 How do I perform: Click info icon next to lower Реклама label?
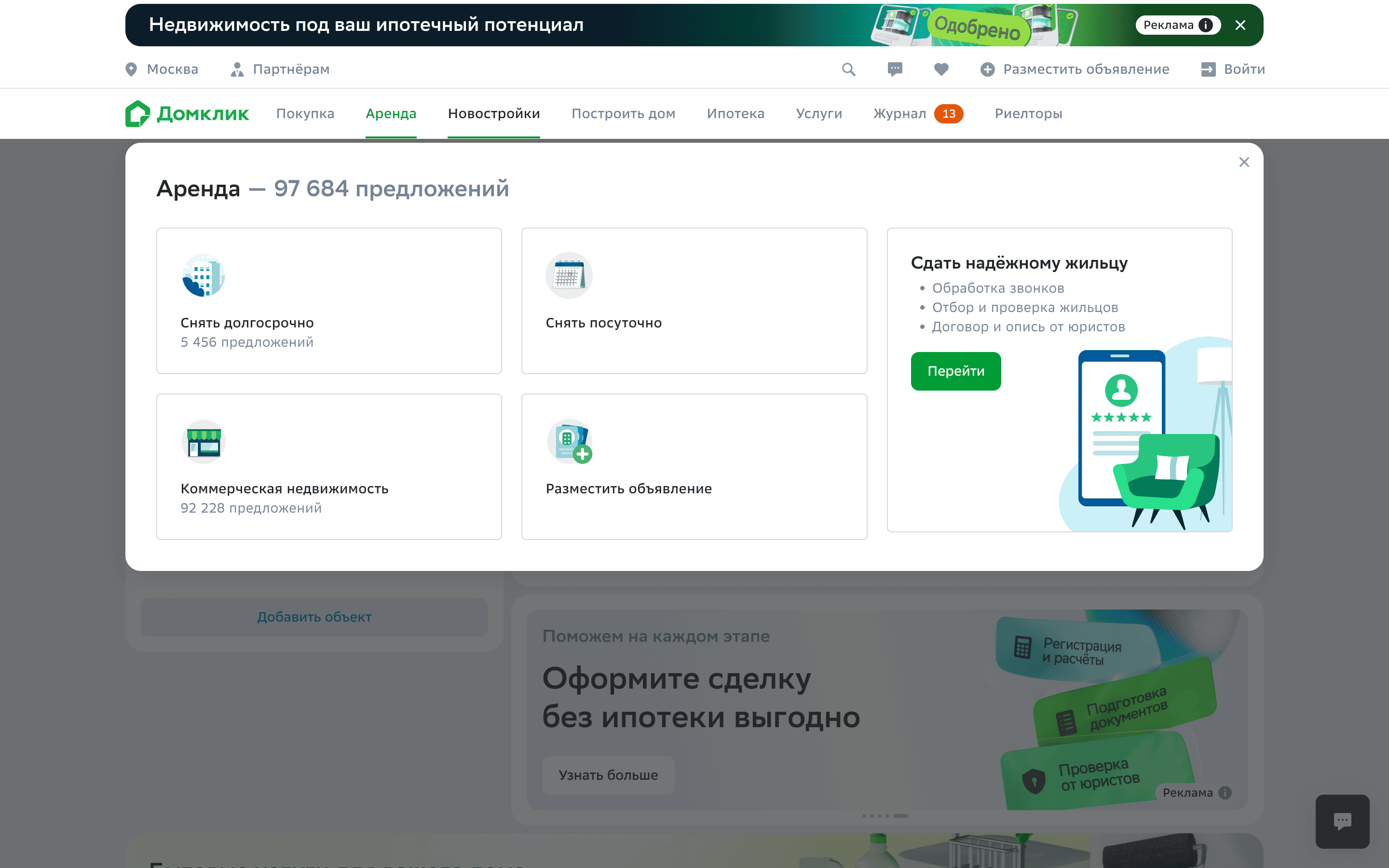tap(1225, 793)
